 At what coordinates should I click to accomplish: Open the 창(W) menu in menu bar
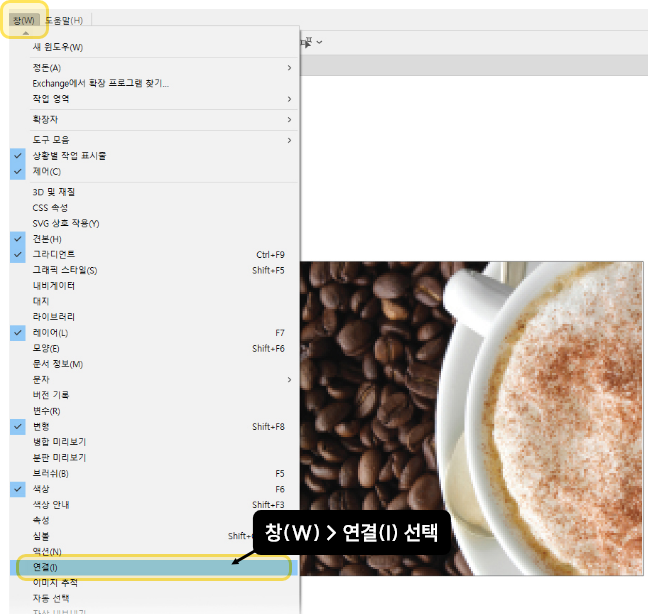[24, 20]
